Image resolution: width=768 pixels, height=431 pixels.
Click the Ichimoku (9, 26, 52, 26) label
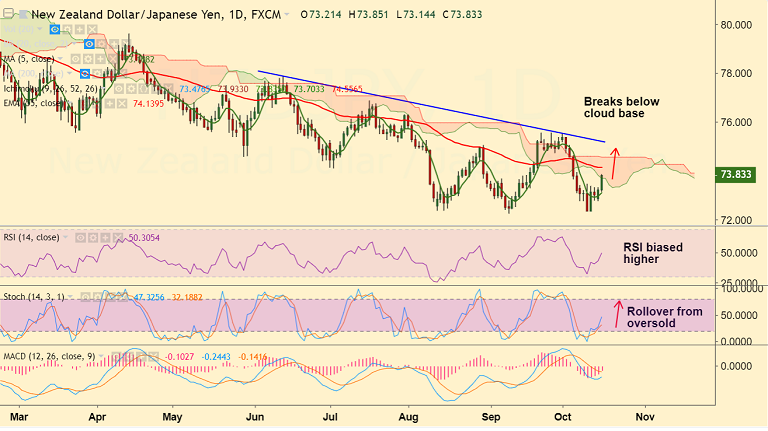coord(50,89)
